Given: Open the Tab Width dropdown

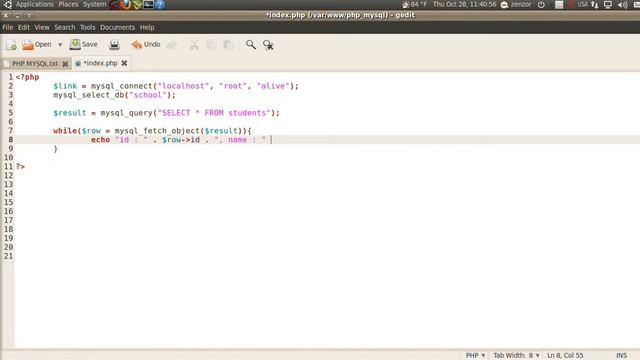Looking at the screenshot, I should (516, 355).
